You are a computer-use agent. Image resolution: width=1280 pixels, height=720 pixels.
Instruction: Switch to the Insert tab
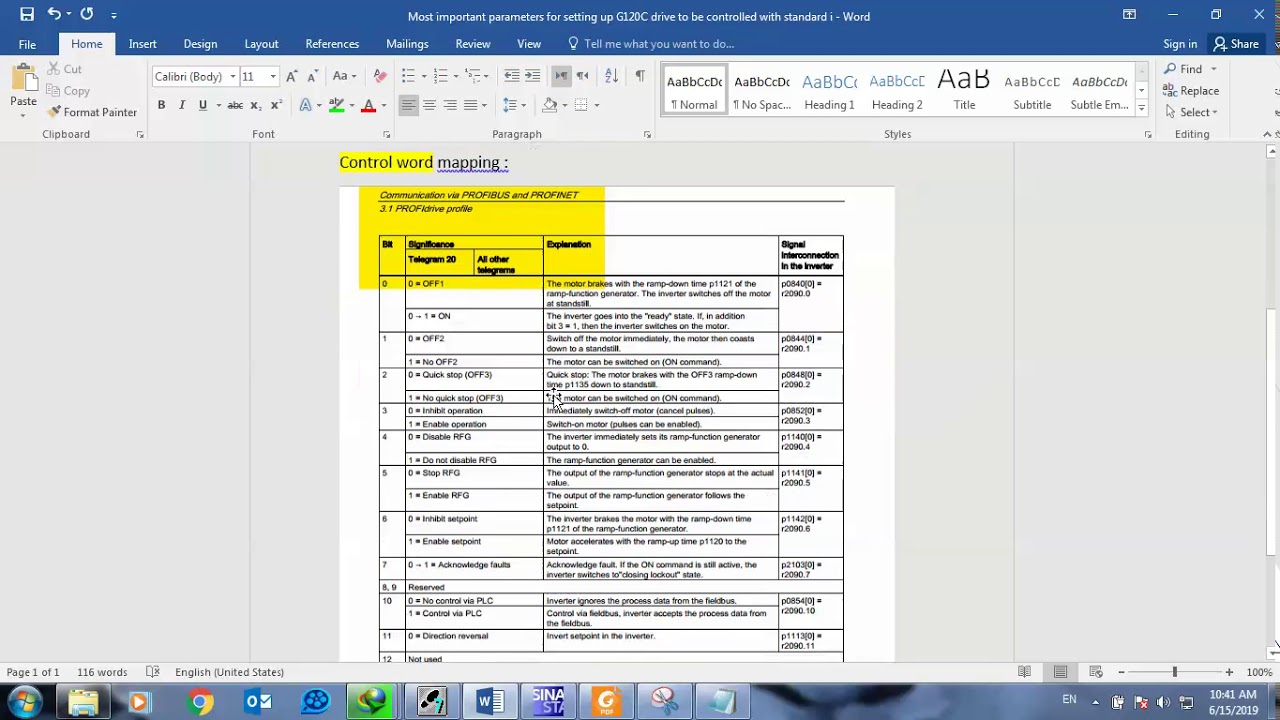pos(142,44)
